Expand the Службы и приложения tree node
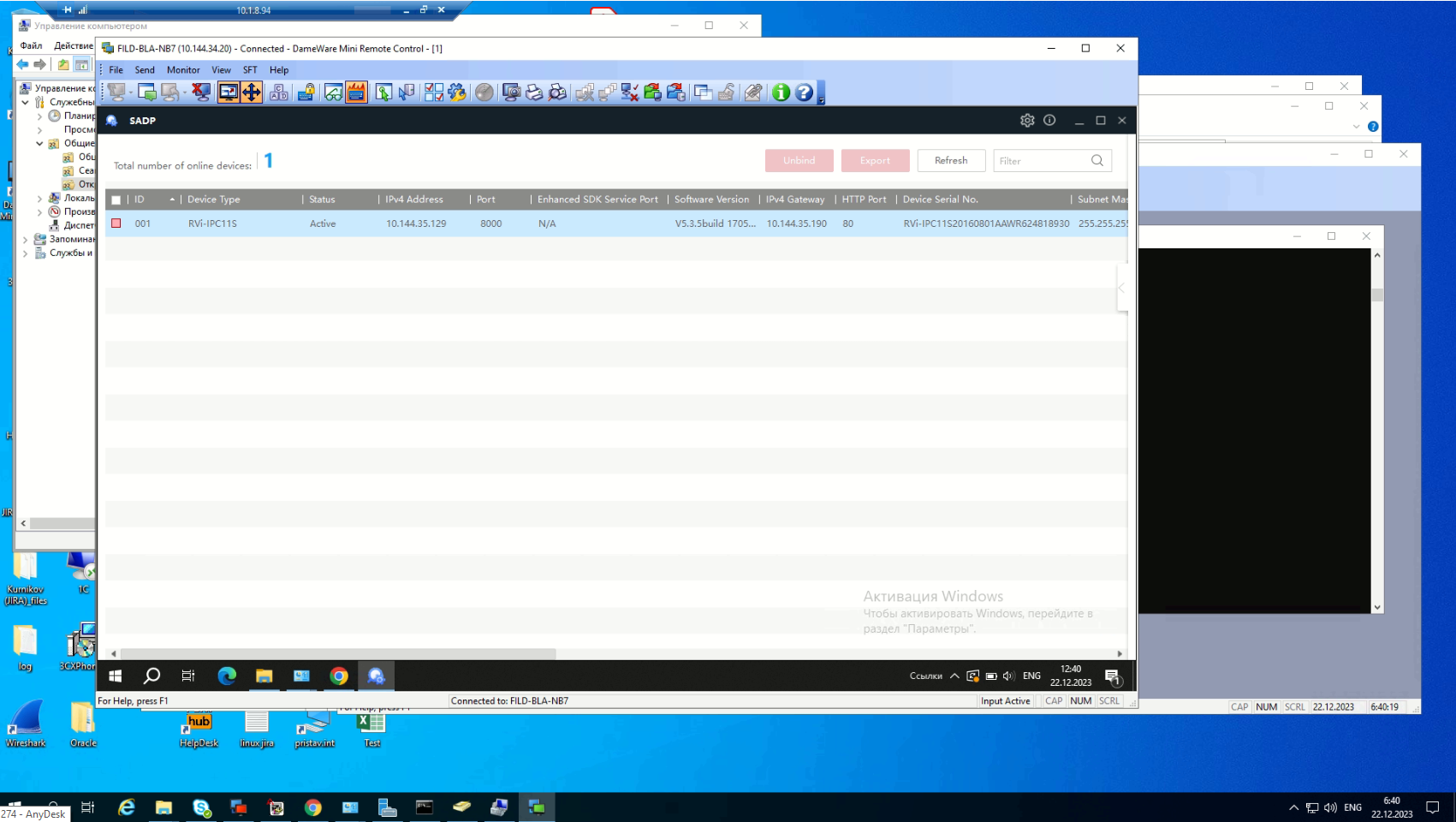Viewport: 1456px width, 822px height. (26, 253)
